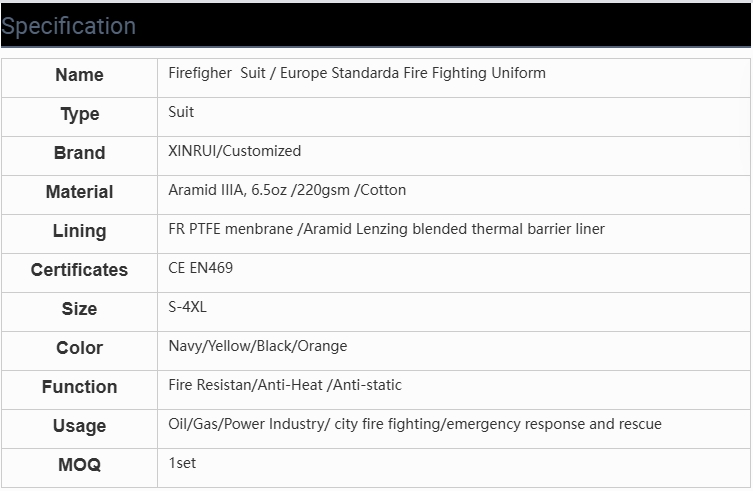Click the Name row label
Image resolution: width=753 pixels, height=491 pixels.
click(x=79, y=75)
